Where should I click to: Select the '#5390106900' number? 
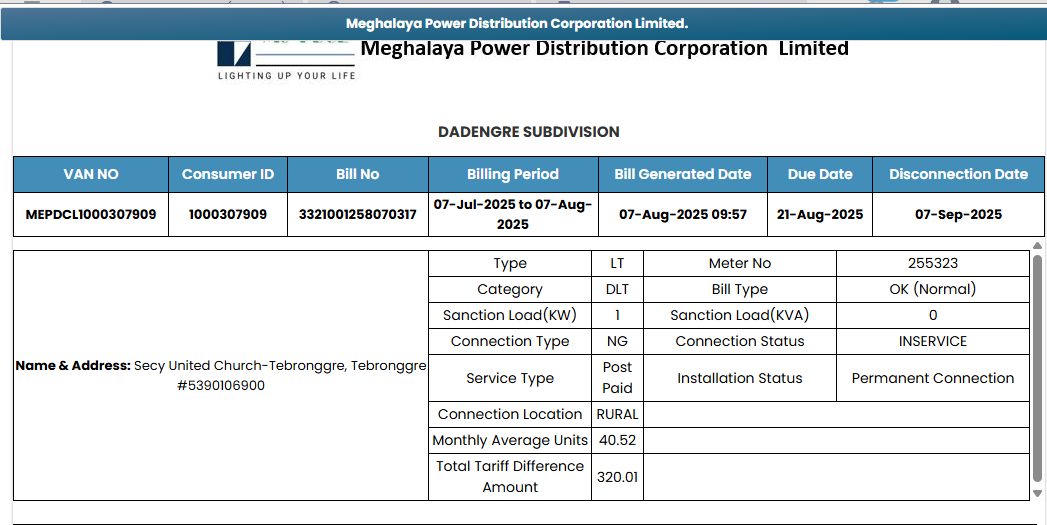(221, 386)
